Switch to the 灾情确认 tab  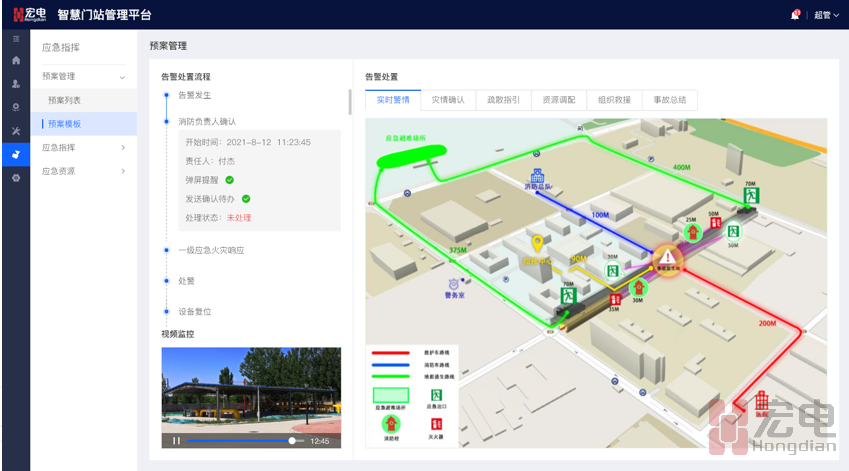(x=448, y=100)
